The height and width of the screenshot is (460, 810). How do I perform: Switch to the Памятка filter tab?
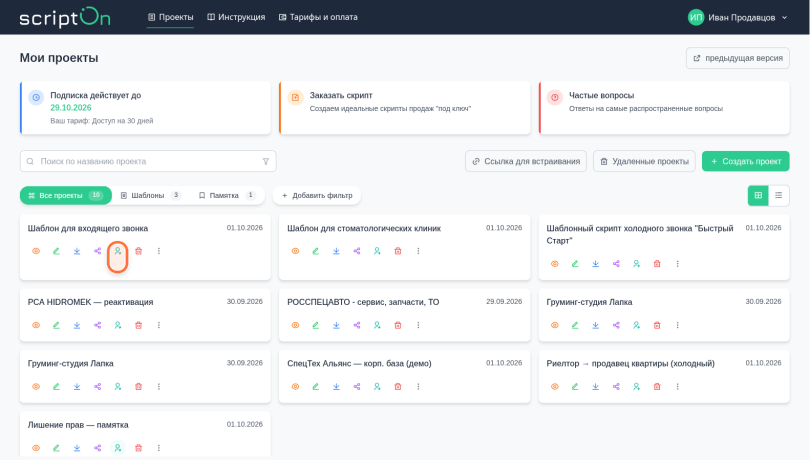click(227, 195)
